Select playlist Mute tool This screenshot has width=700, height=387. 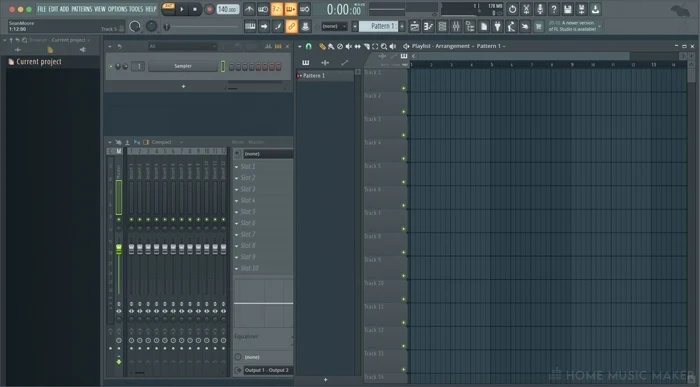tap(349, 46)
